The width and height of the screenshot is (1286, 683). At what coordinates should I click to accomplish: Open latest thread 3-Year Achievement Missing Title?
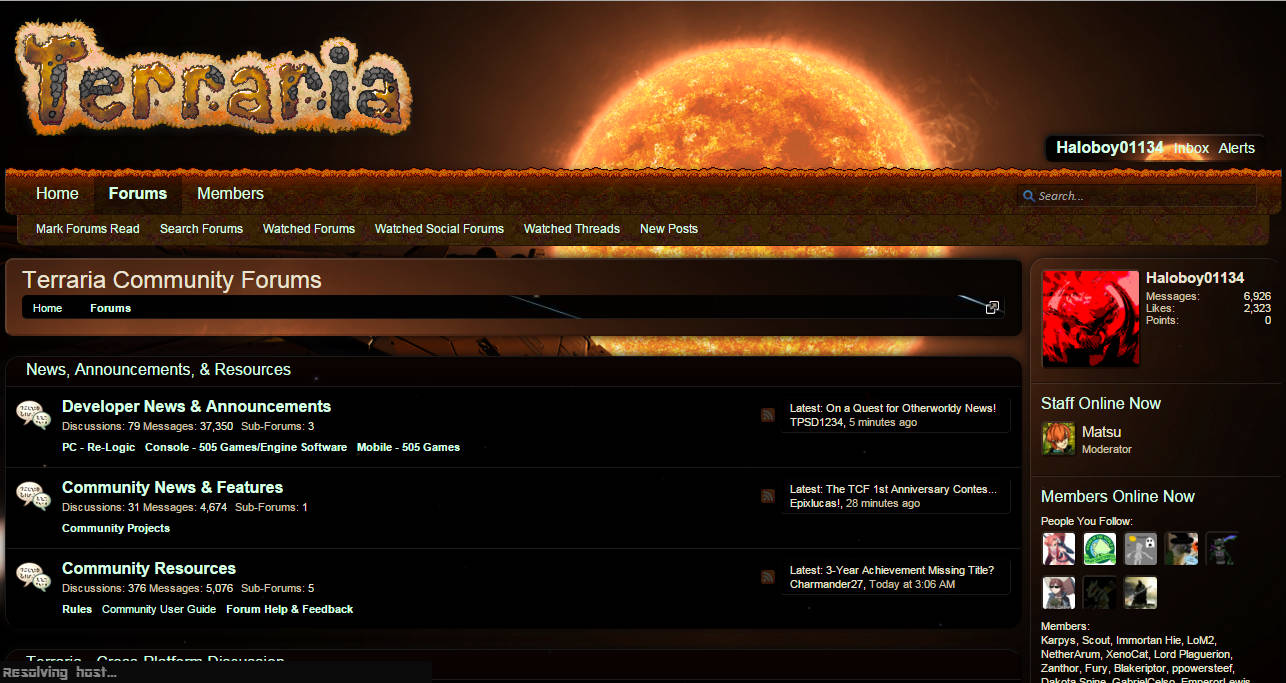(910, 571)
